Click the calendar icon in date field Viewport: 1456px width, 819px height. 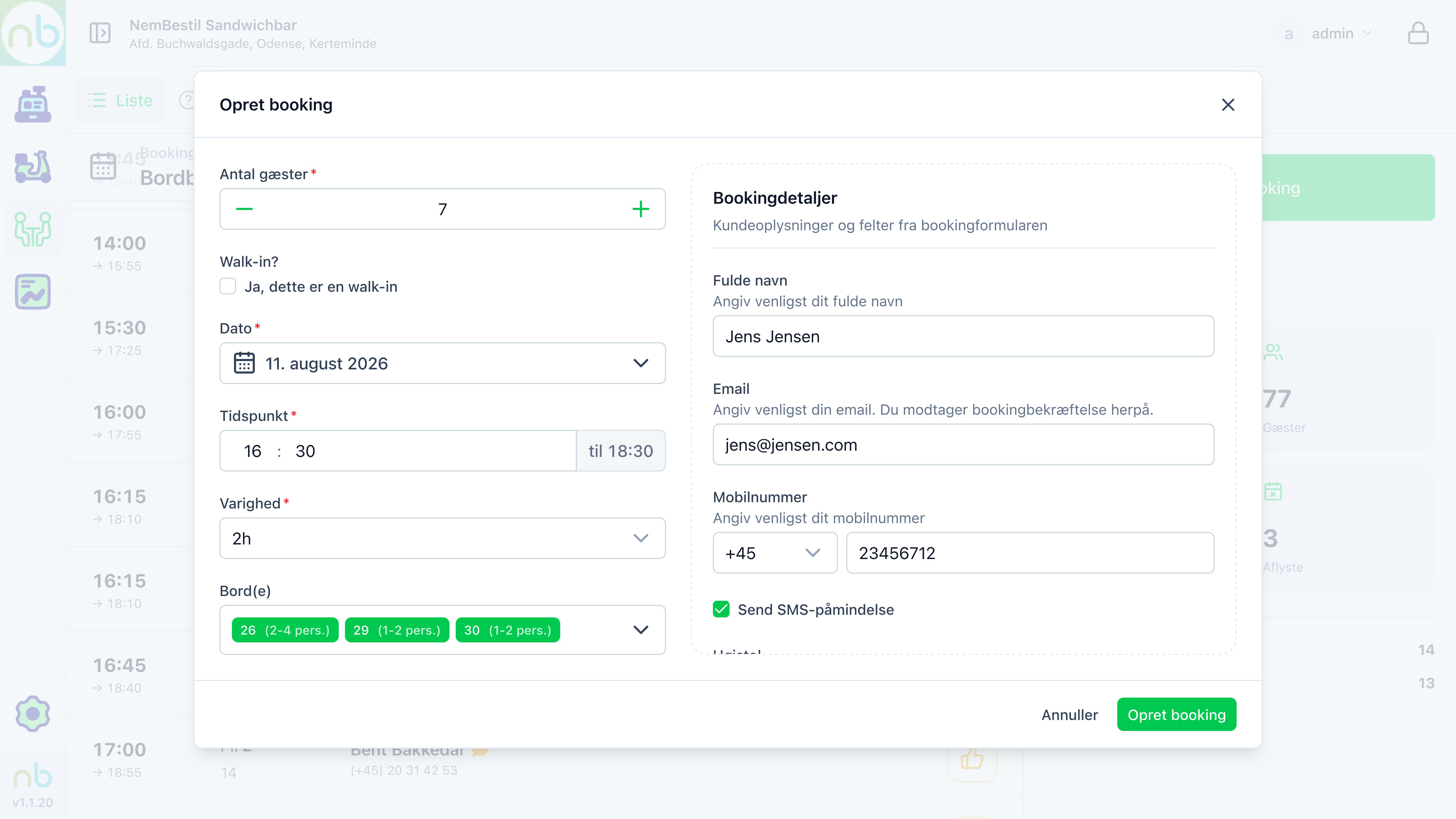pyautogui.click(x=244, y=363)
